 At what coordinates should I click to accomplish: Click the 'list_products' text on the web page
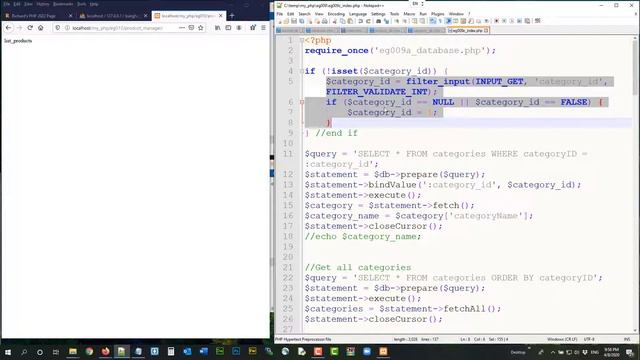pyautogui.click(x=18, y=41)
